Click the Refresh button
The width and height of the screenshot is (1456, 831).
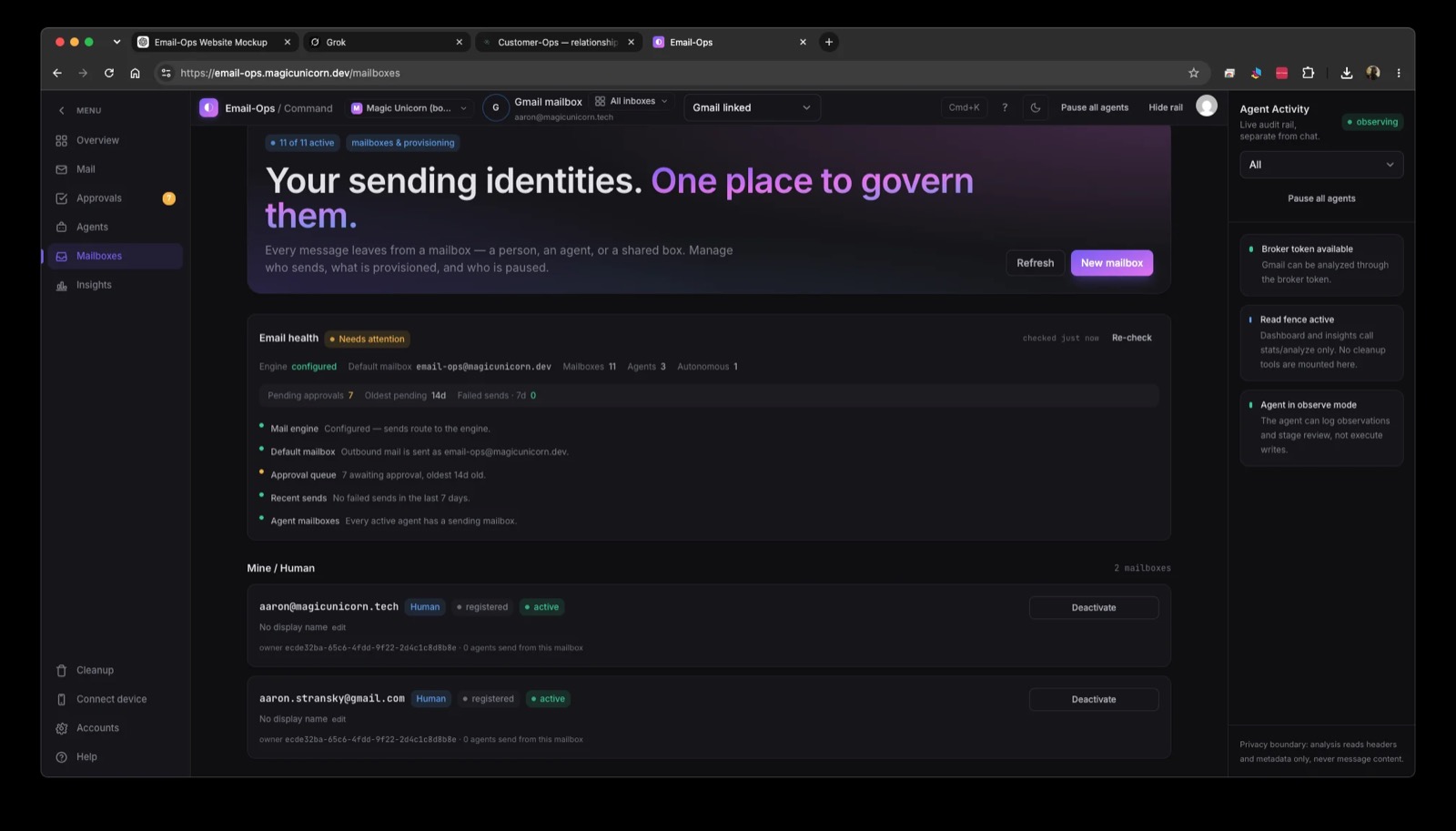[1036, 263]
